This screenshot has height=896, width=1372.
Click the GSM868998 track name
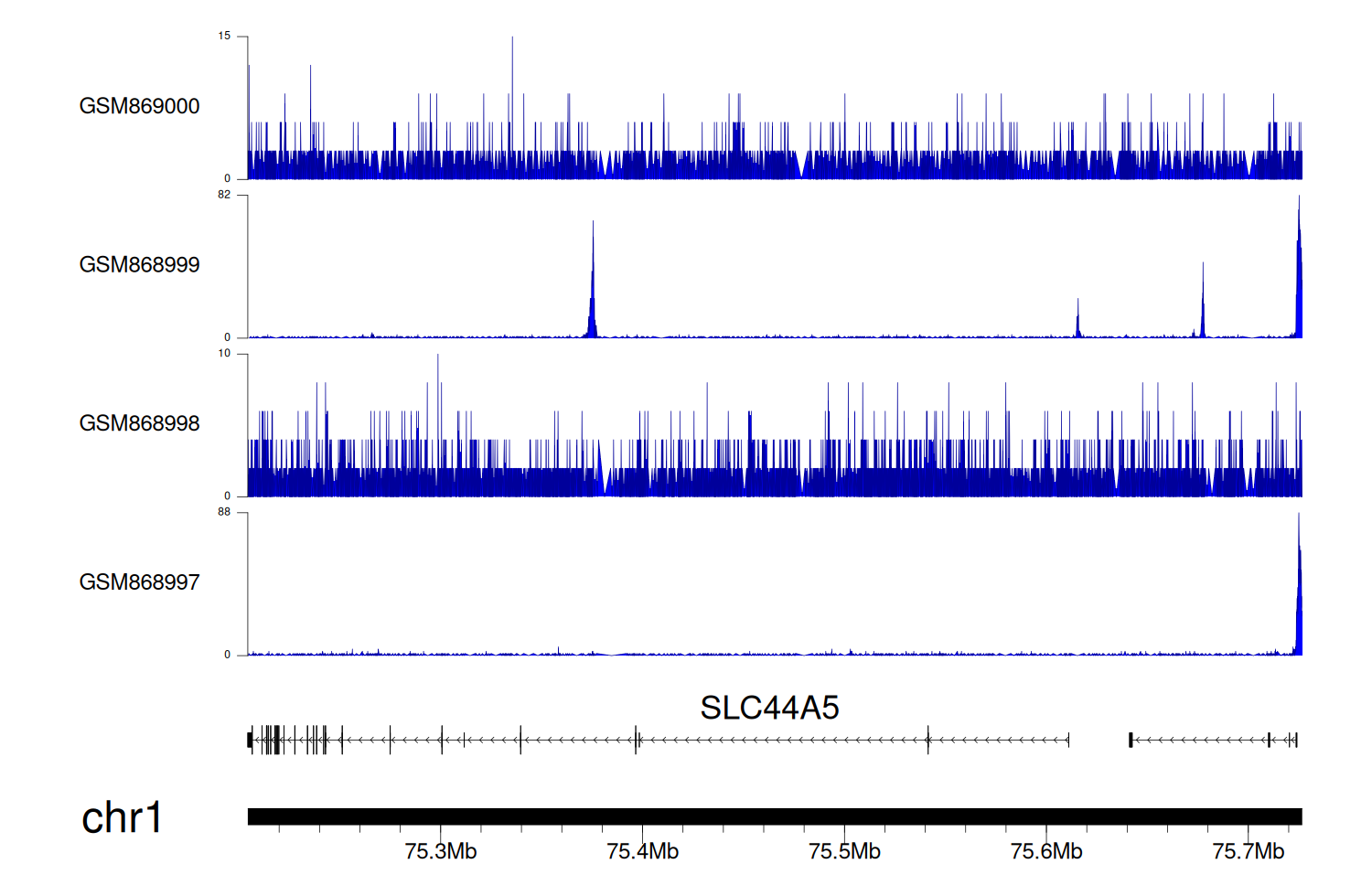[x=139, y=423]
